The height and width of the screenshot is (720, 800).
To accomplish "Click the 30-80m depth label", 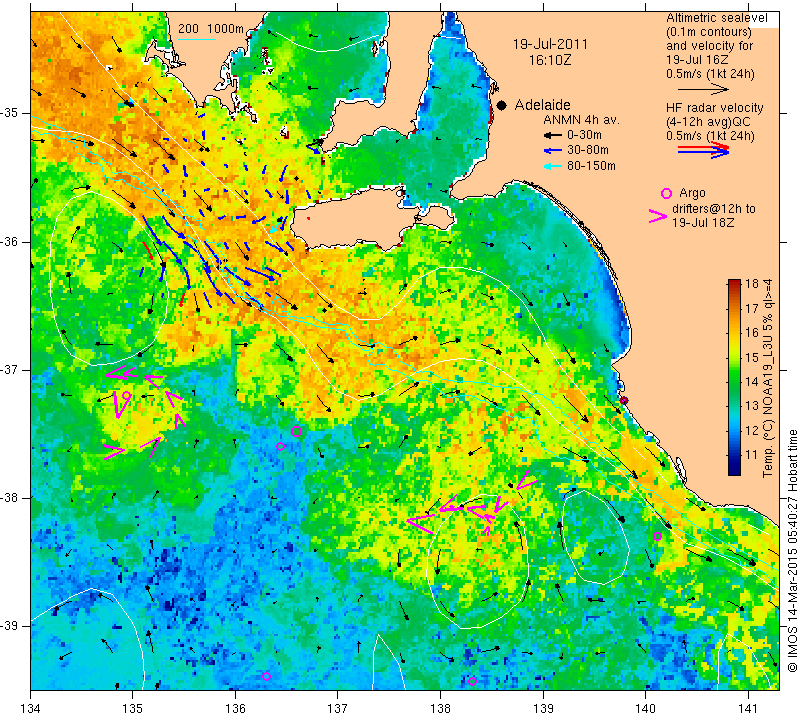I will [x=588, y=151].
